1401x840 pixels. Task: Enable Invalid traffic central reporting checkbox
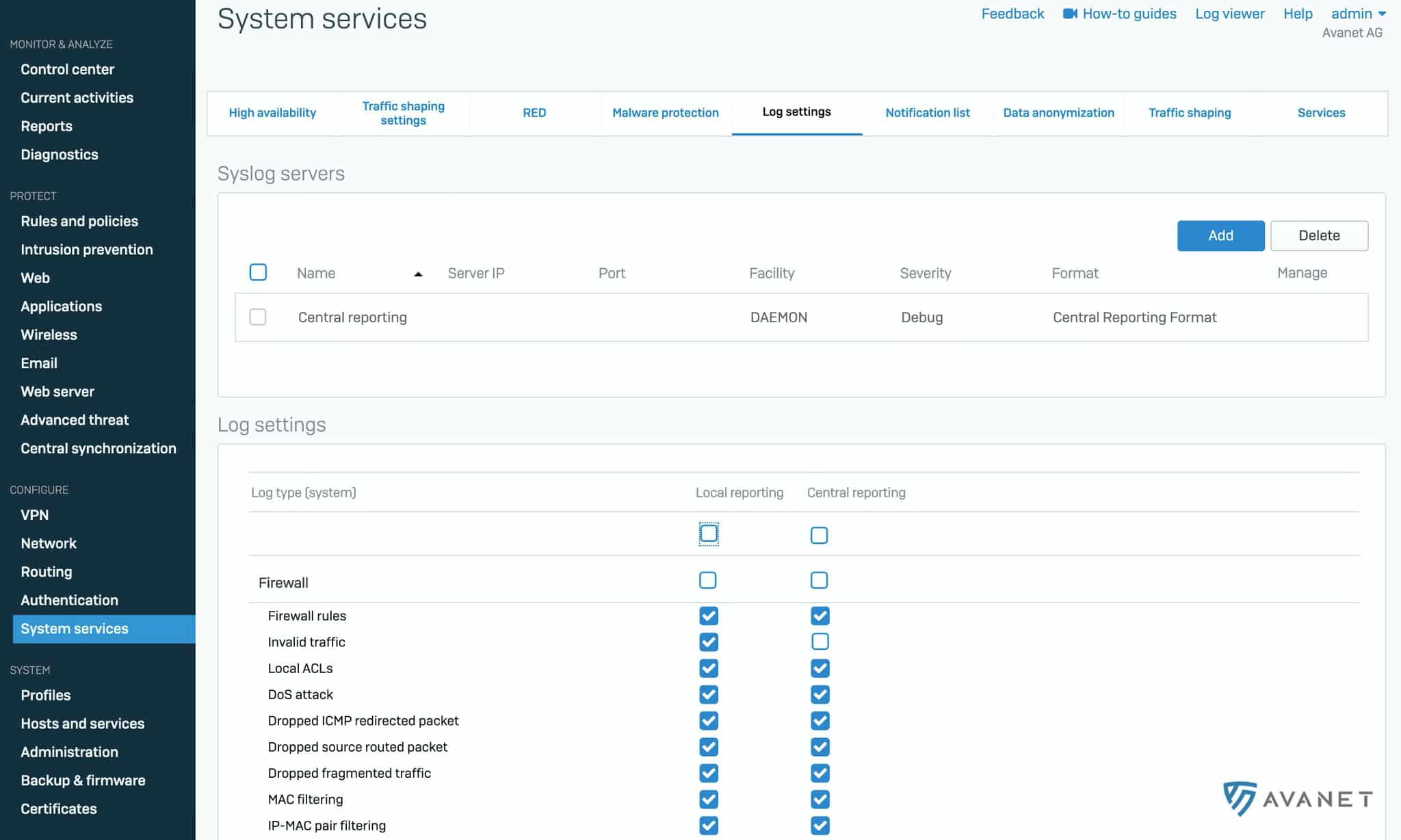tap(820, 642)
